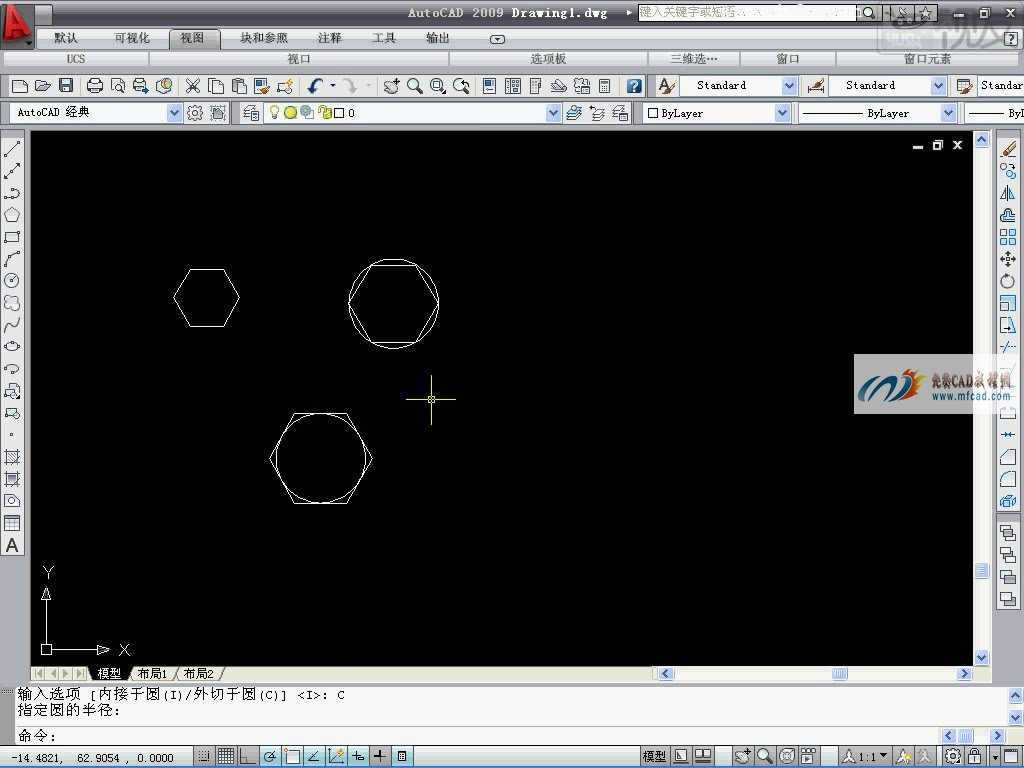The image size is (1024, 768).
Task: Switch to the 布局2 layout tab
Action: click(199, 673)
